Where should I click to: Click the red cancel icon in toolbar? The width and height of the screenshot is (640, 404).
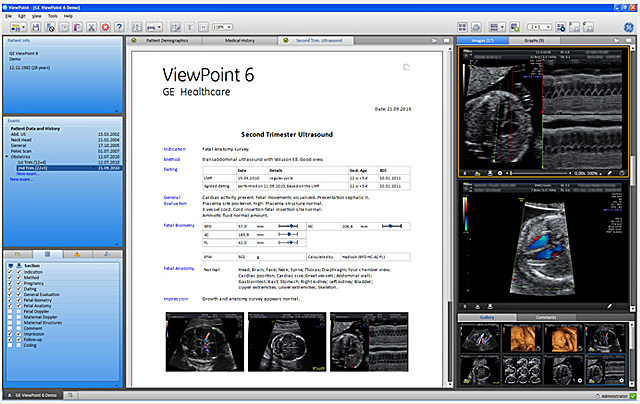(105, 27)
